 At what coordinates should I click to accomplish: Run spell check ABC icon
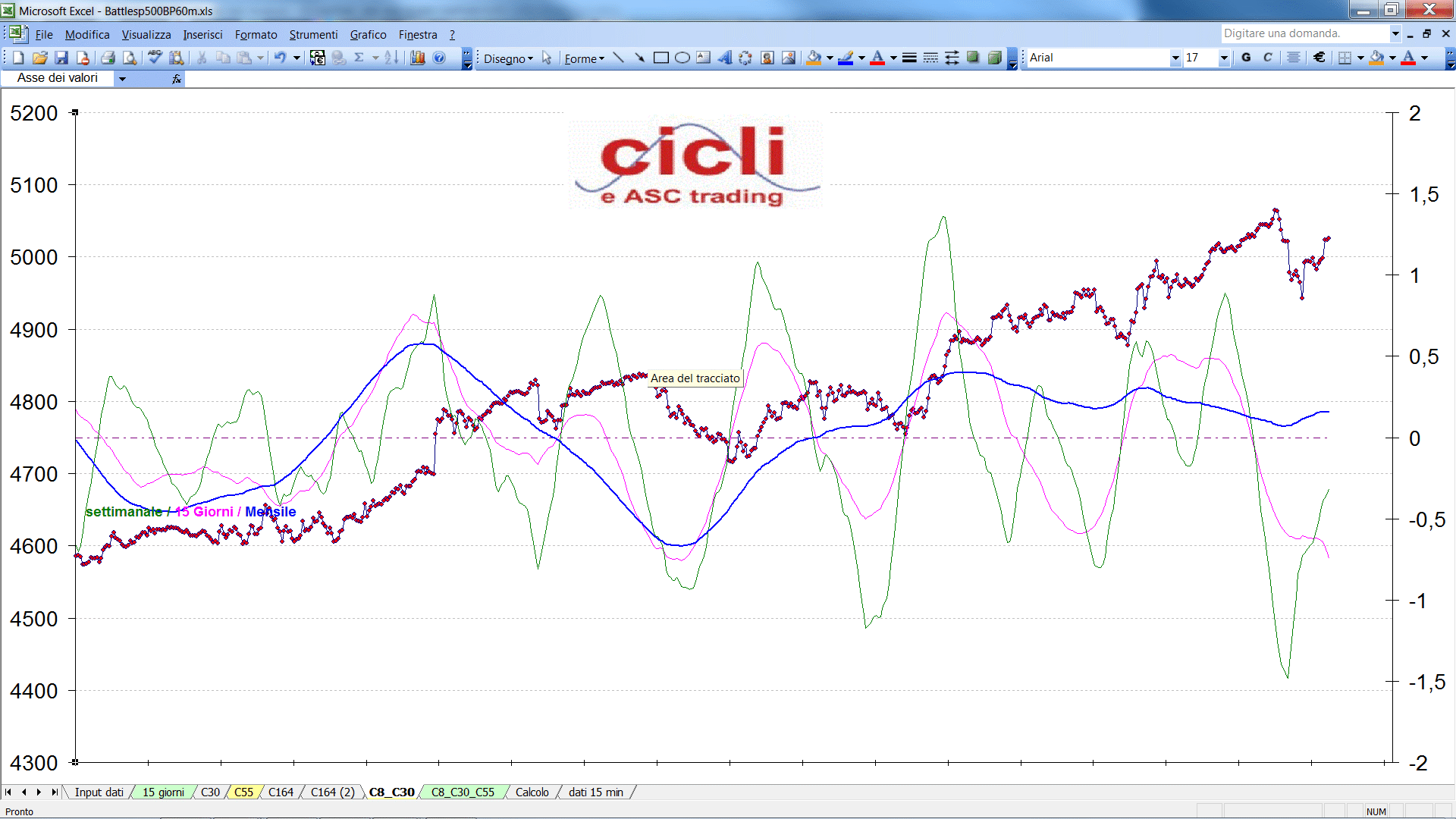(155, 58)
